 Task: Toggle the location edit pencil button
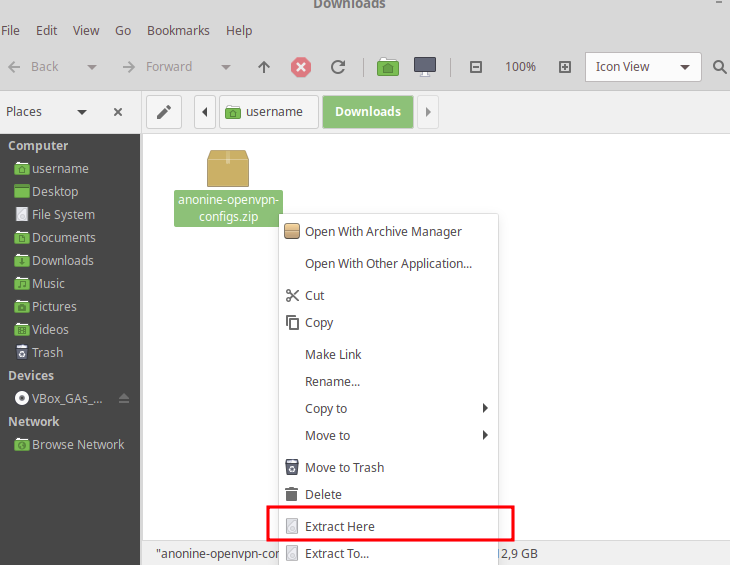coord(164,112)
